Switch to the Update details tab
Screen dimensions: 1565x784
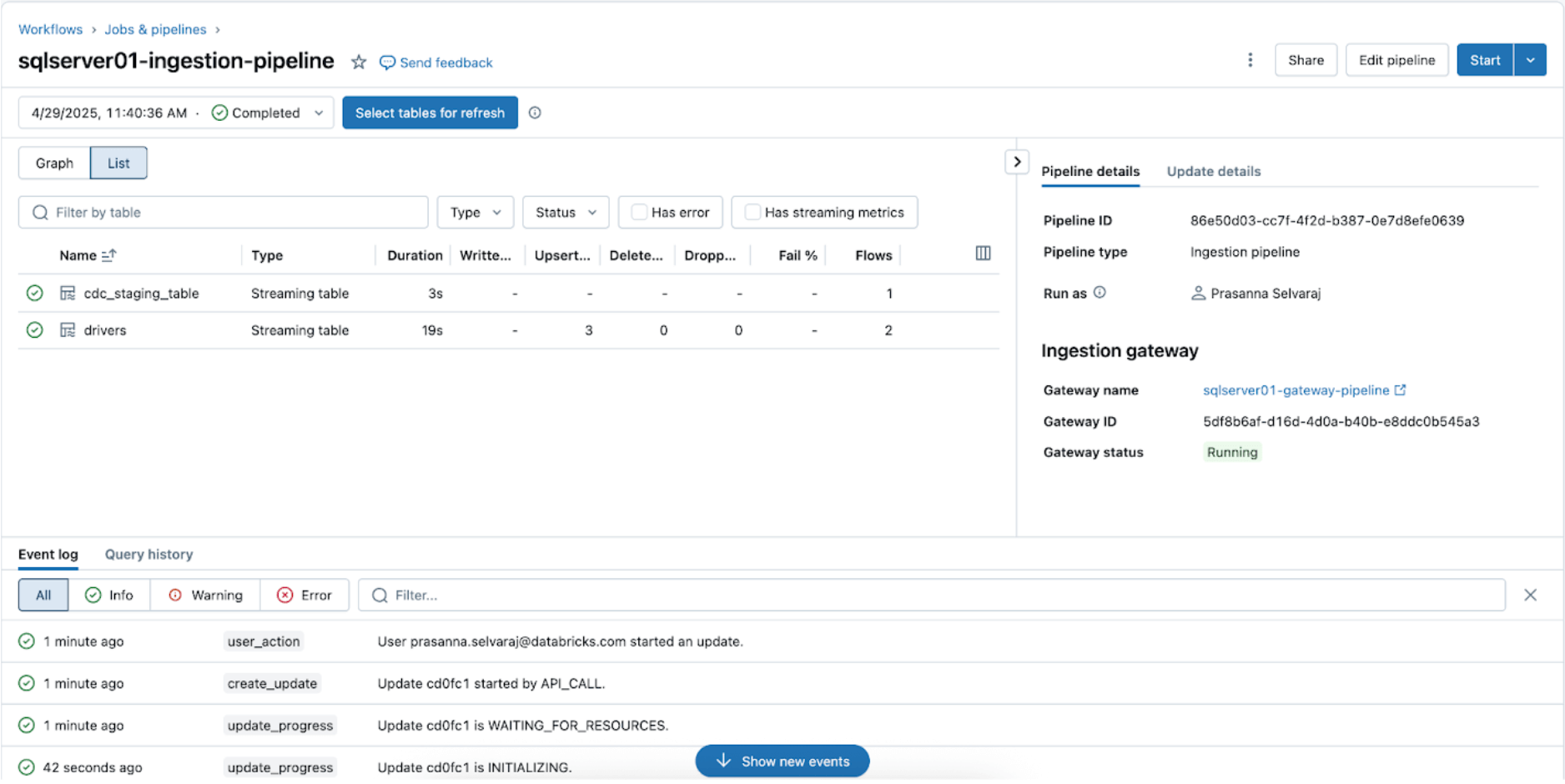1213,172
